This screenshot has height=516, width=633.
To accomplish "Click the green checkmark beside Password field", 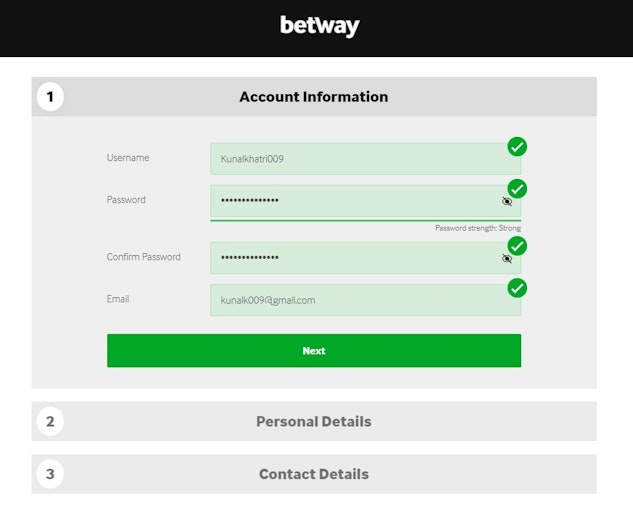I will [517, 188].
